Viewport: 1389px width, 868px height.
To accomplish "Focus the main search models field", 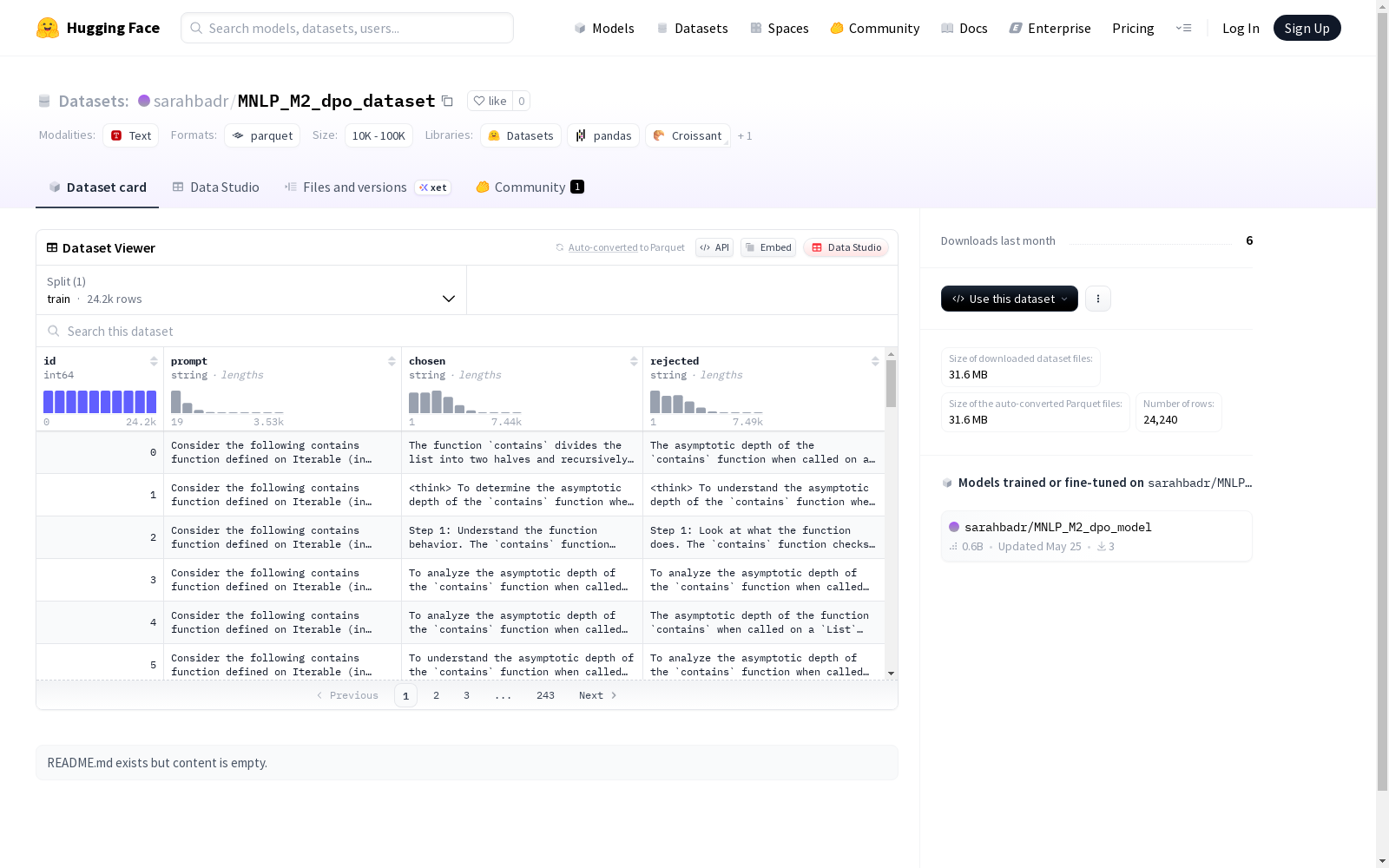I will click(347, 28).
